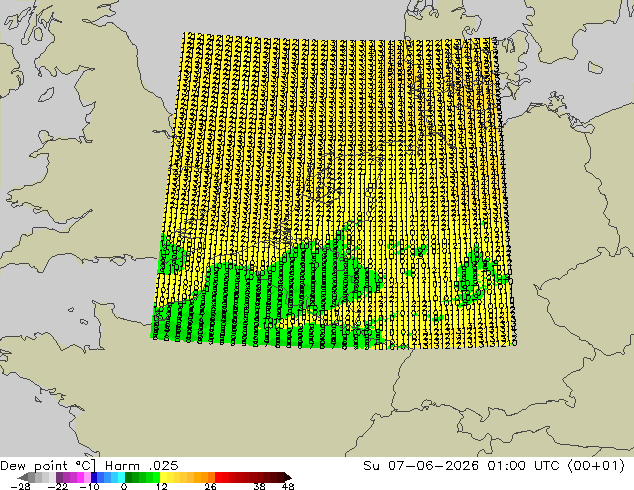Select the orange swatch before the 26 label
The width and height of the screenshot is (634, 490).
pyautogui.click(x=211, y=477)
